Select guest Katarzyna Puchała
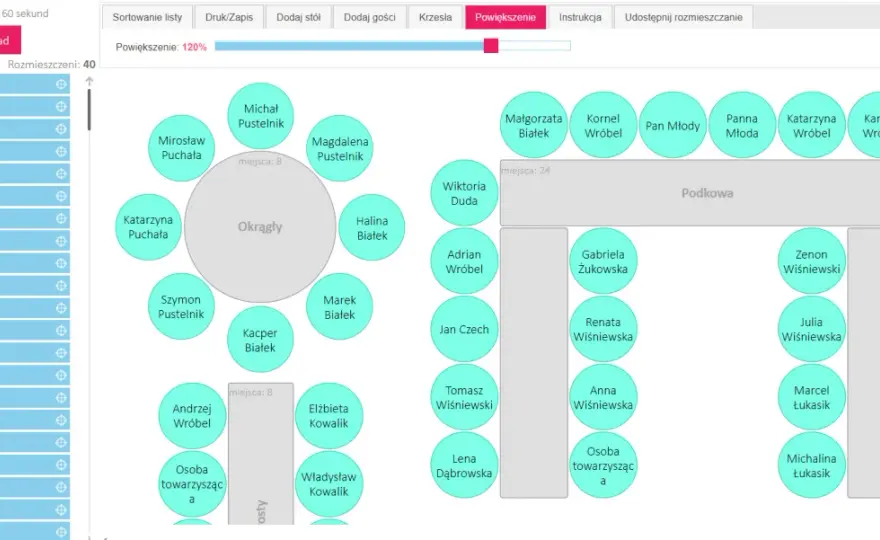 148,227
